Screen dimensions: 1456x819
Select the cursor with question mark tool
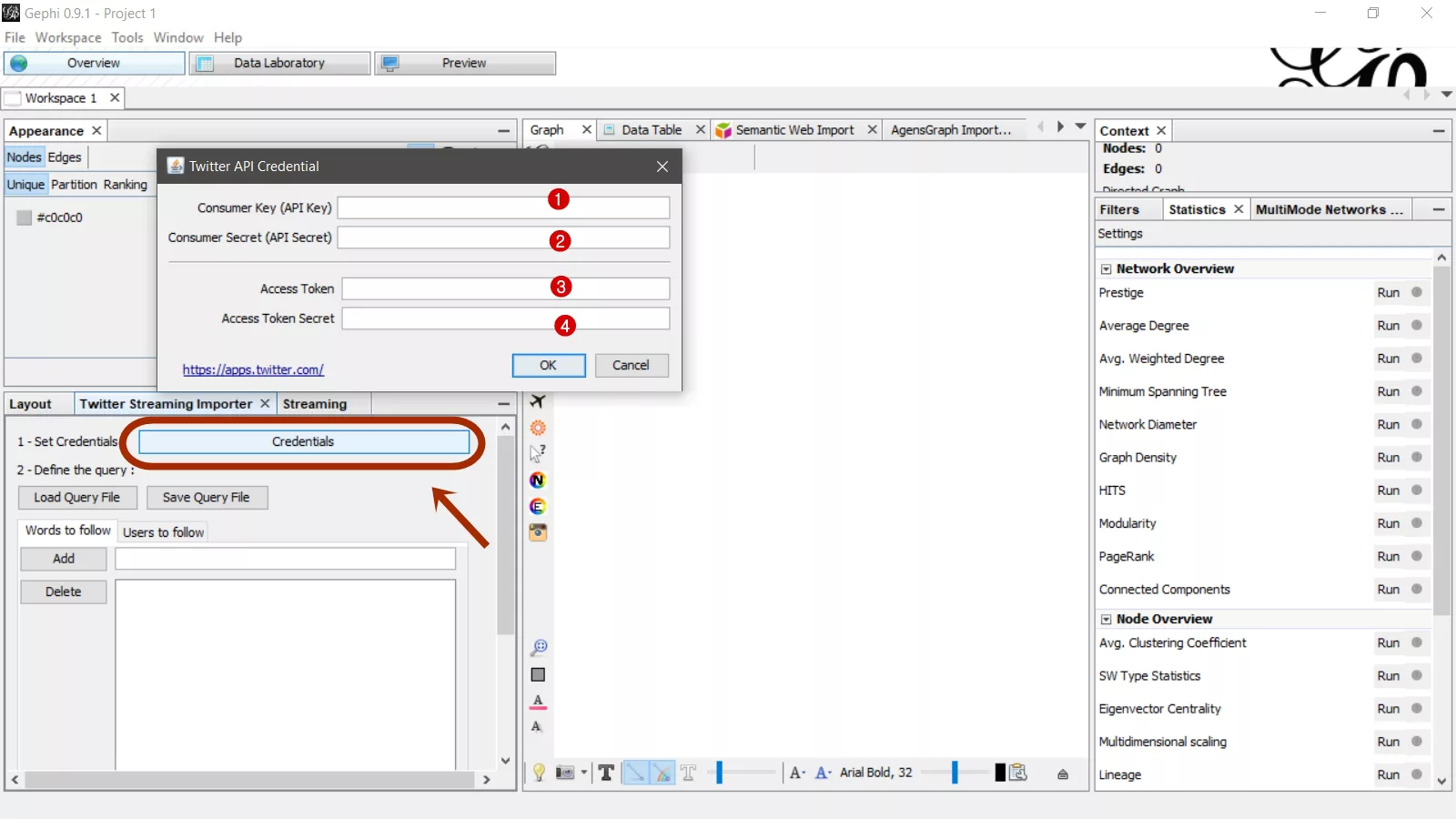[538, 453]
